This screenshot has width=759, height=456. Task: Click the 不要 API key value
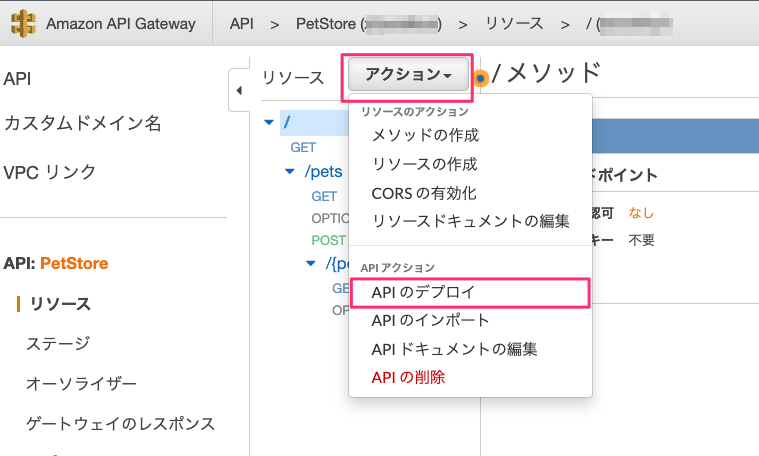click(x=641, y=240)
